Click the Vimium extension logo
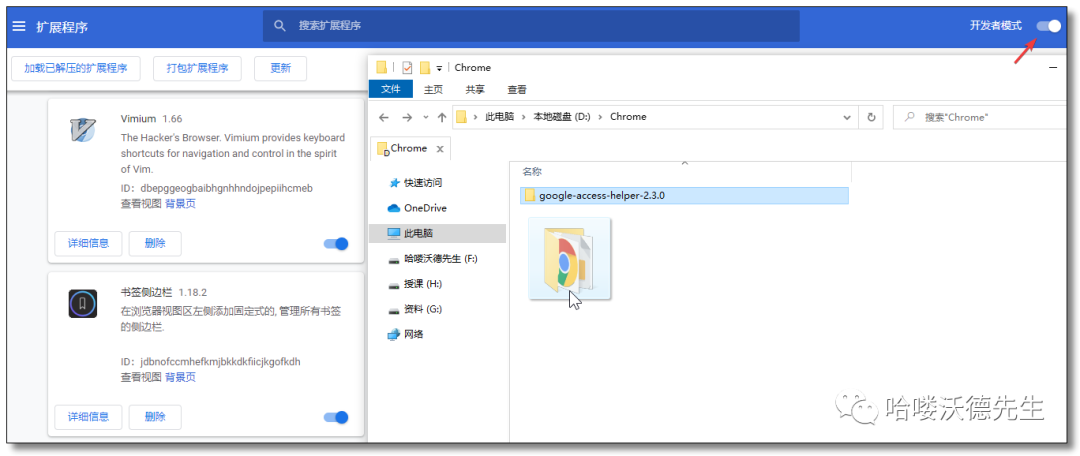1080x456 pixels. (x=83, y=129)
